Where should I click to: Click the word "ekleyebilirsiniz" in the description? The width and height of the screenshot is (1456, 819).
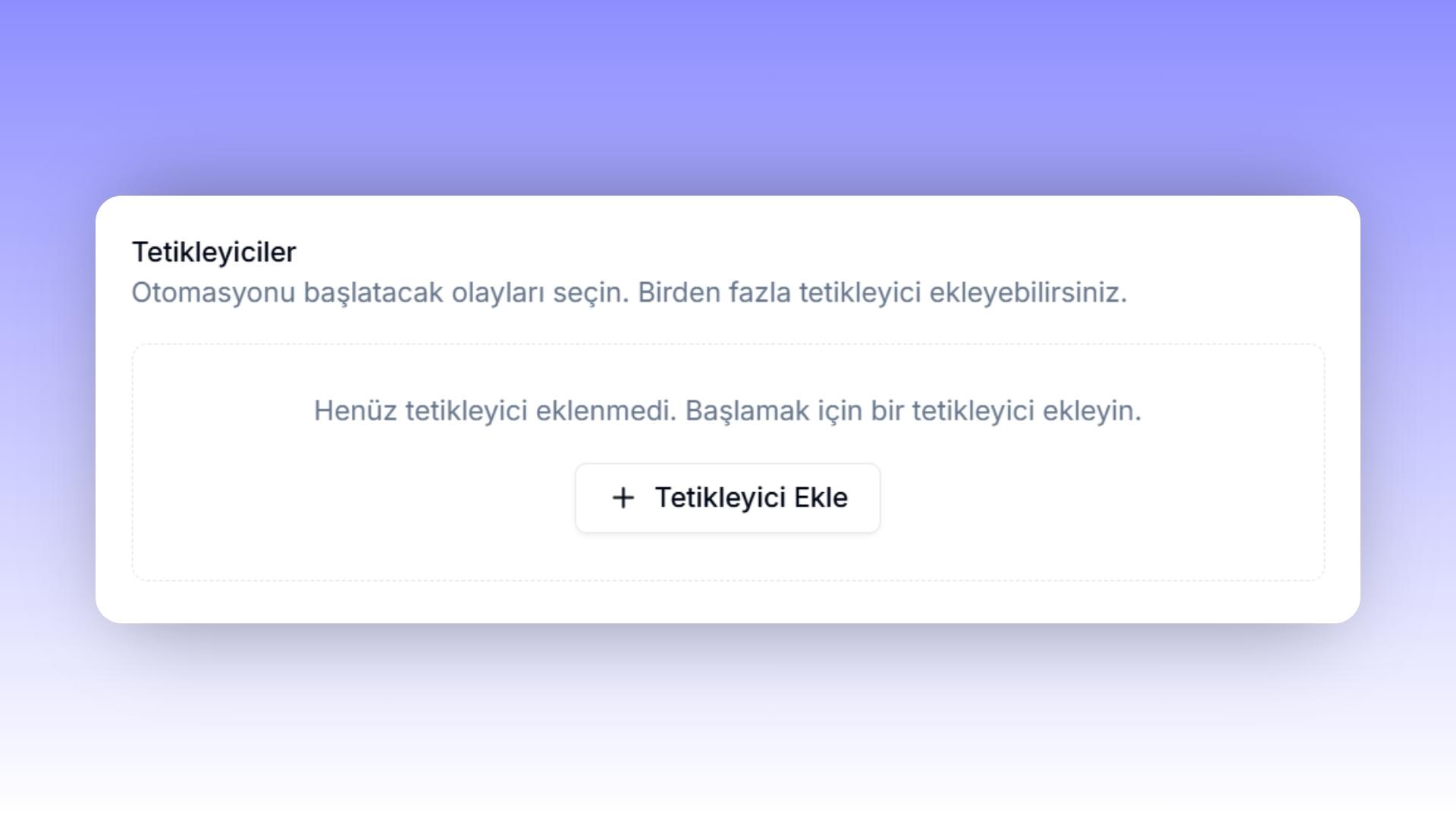click(x=1028, y=293)
